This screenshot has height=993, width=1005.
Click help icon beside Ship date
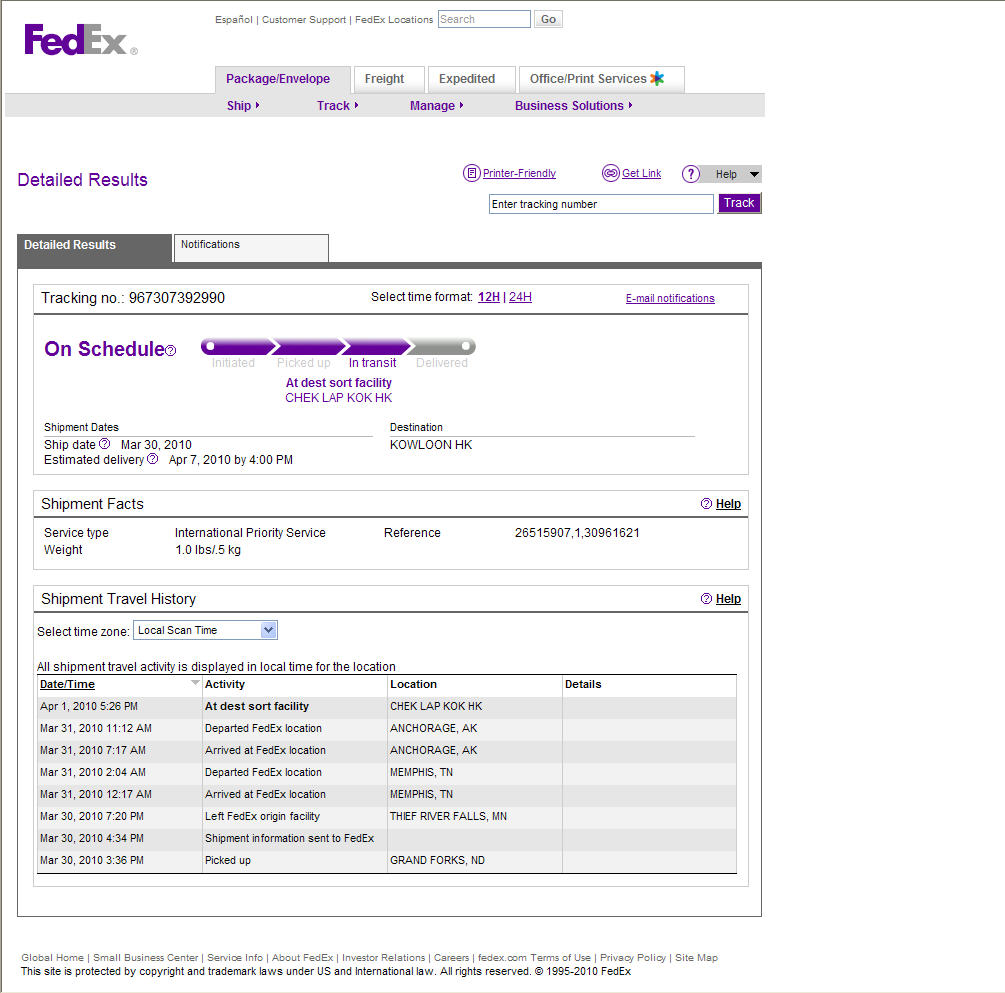(x=104, y=444)
